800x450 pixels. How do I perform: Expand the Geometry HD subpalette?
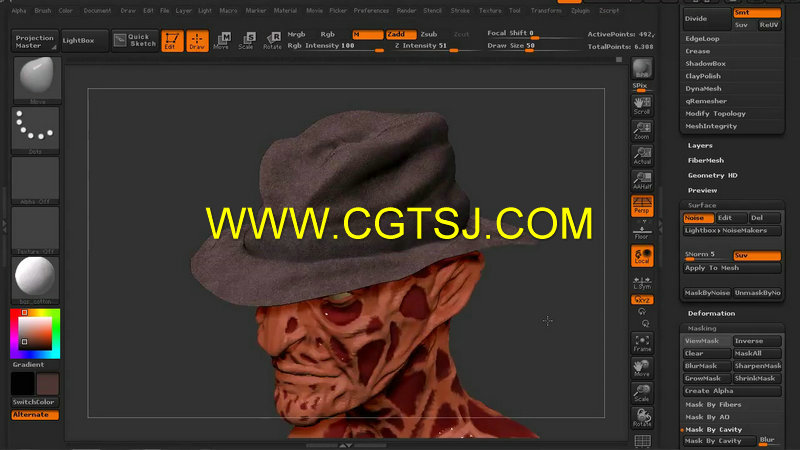pyautogui.click(x=712, y=175)
